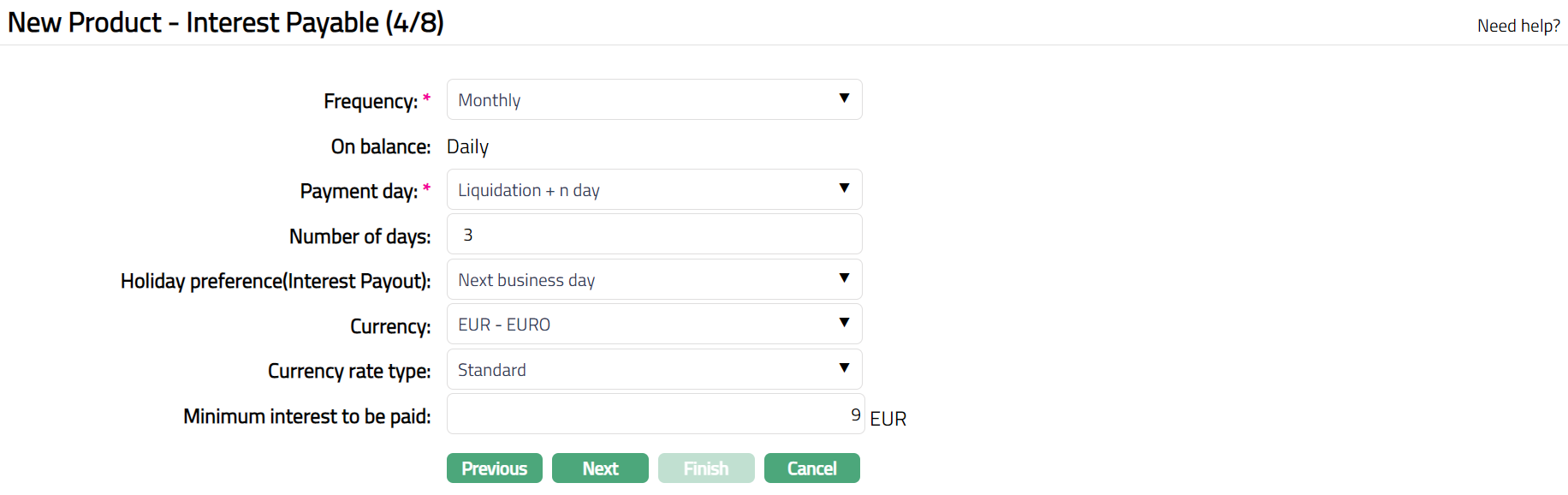Click the Number of days input field
The height and width of the screenshot is (495, 1568).
(x=654, y=235)
